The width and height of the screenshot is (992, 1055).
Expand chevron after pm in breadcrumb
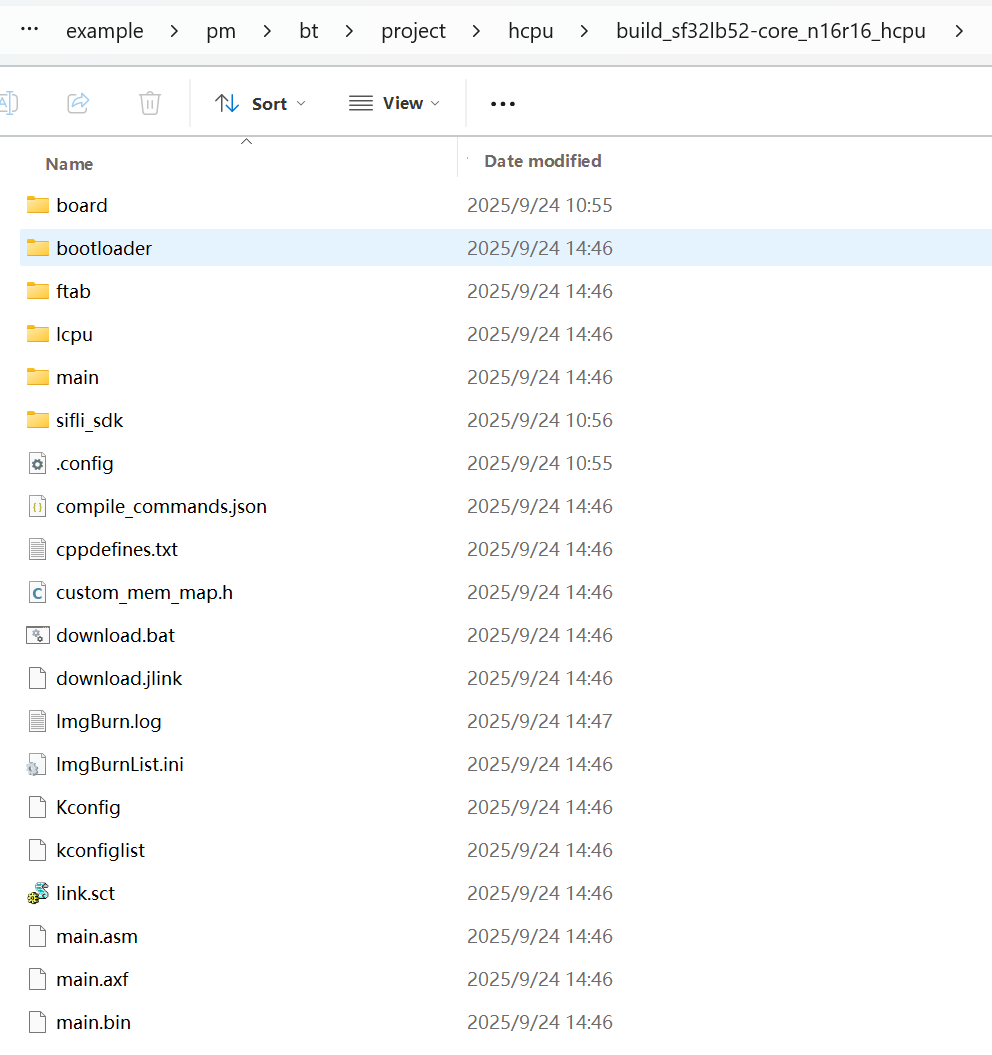click(267, 31)
